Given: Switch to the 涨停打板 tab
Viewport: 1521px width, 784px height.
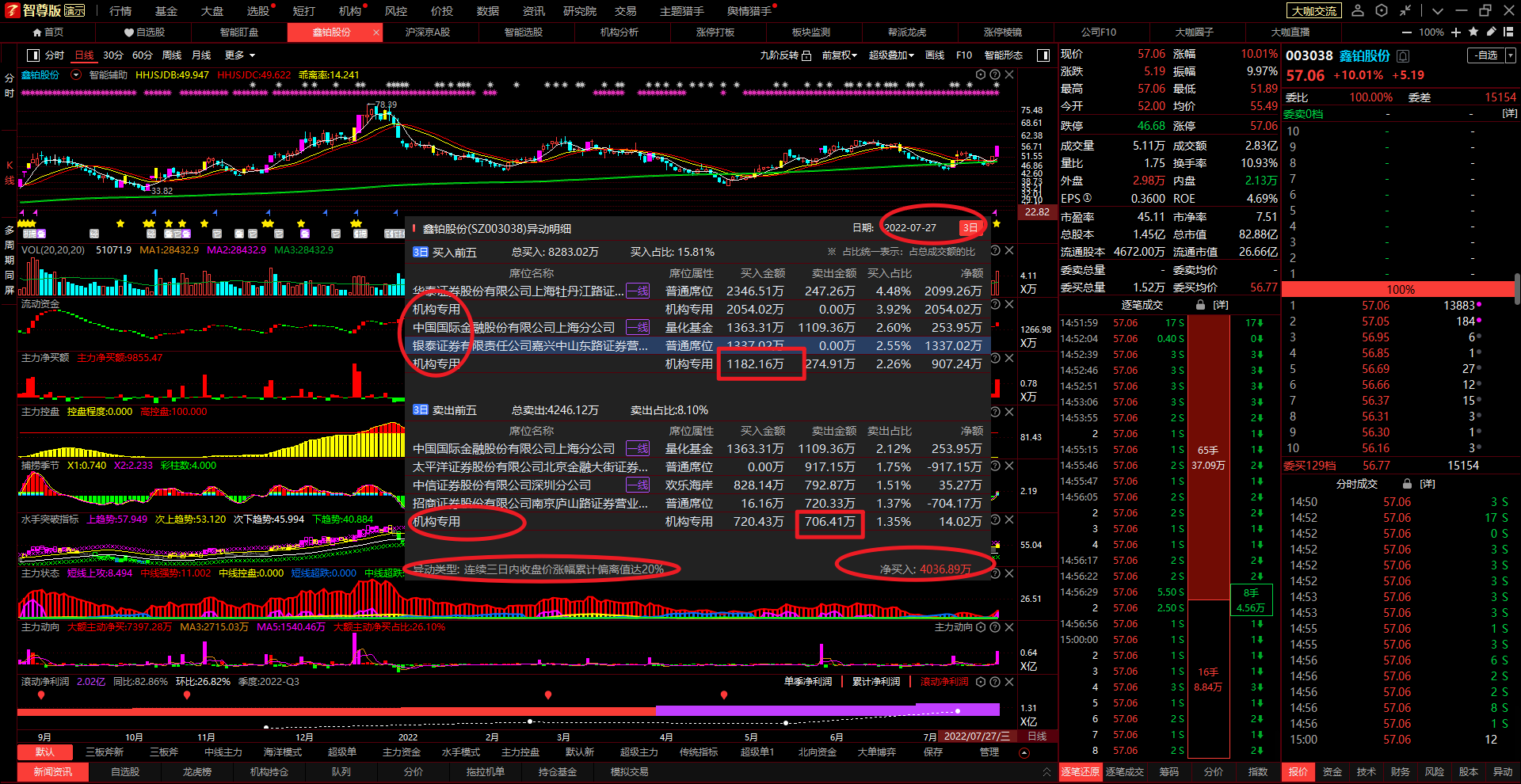Looking at the screenshot, I should pos(715,32).
